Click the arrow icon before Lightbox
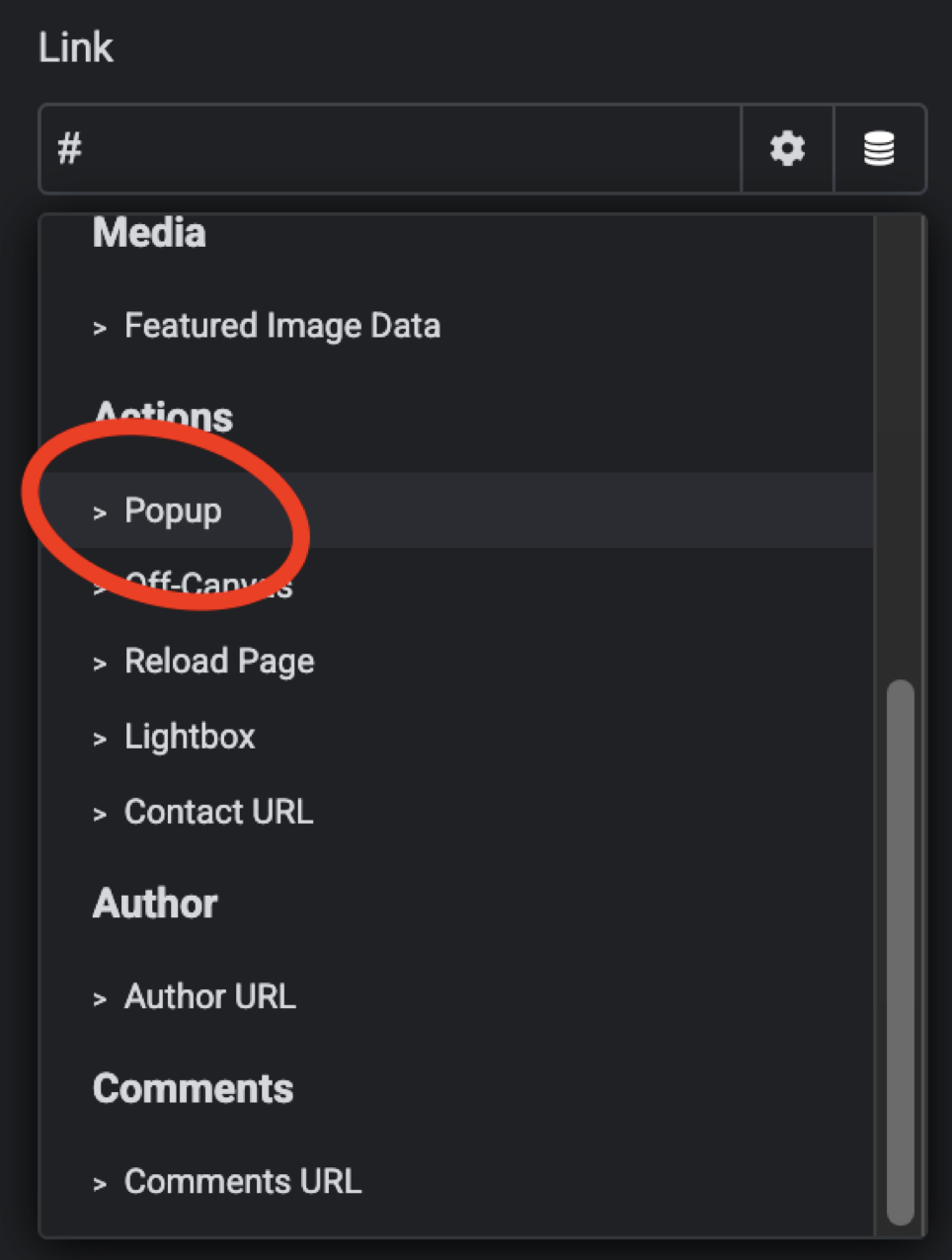This screenshot has height=1260, width=952. (x=100, y=739)
